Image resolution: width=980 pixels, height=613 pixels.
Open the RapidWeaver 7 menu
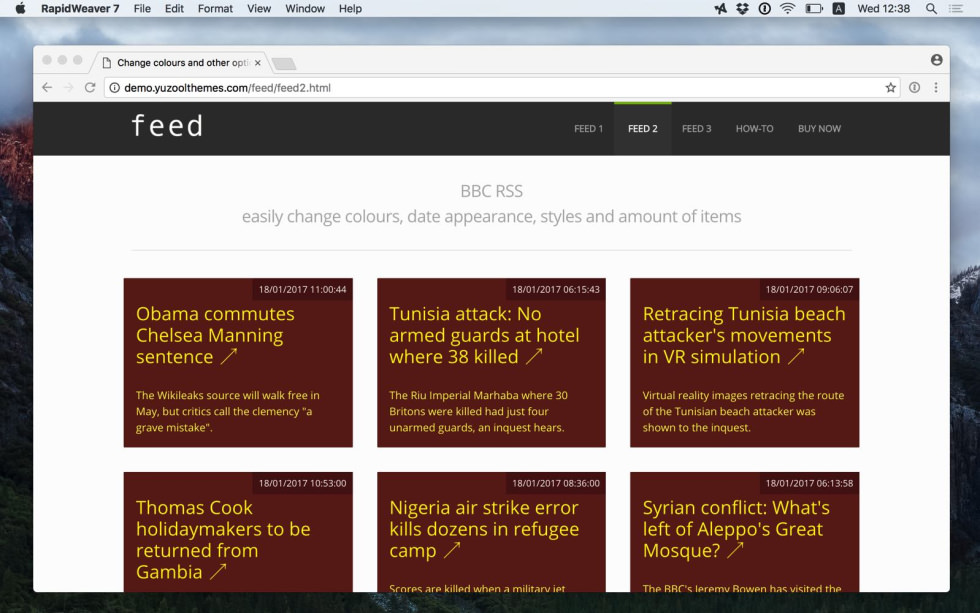80,9
